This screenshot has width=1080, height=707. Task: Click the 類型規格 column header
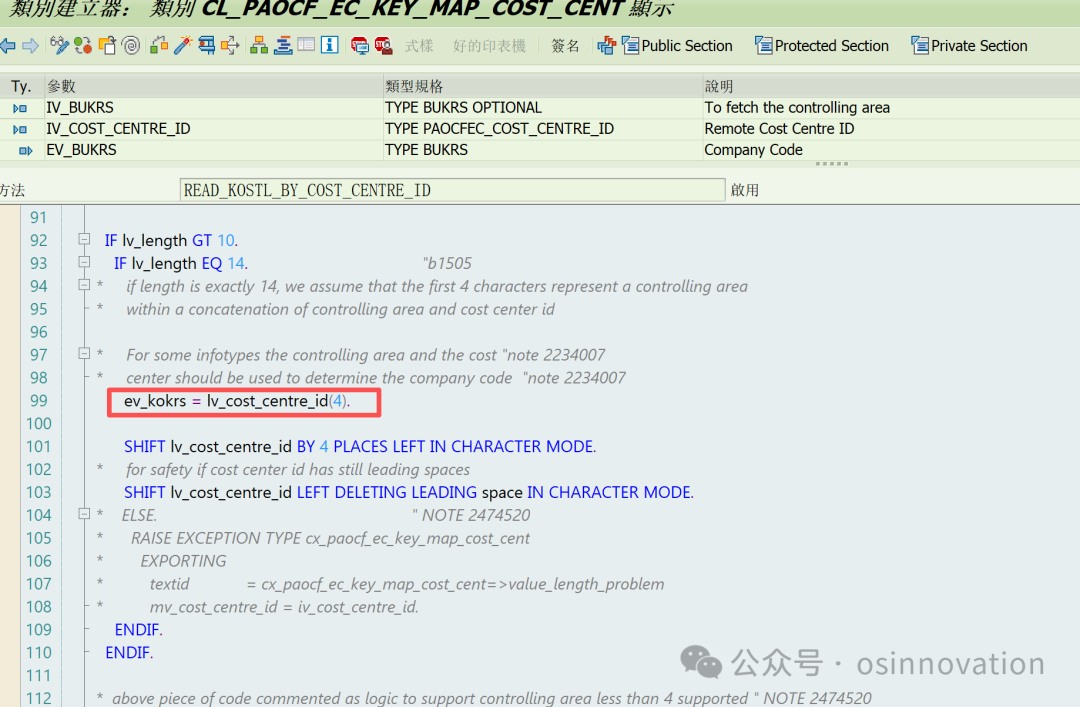(x=542, y=86)
